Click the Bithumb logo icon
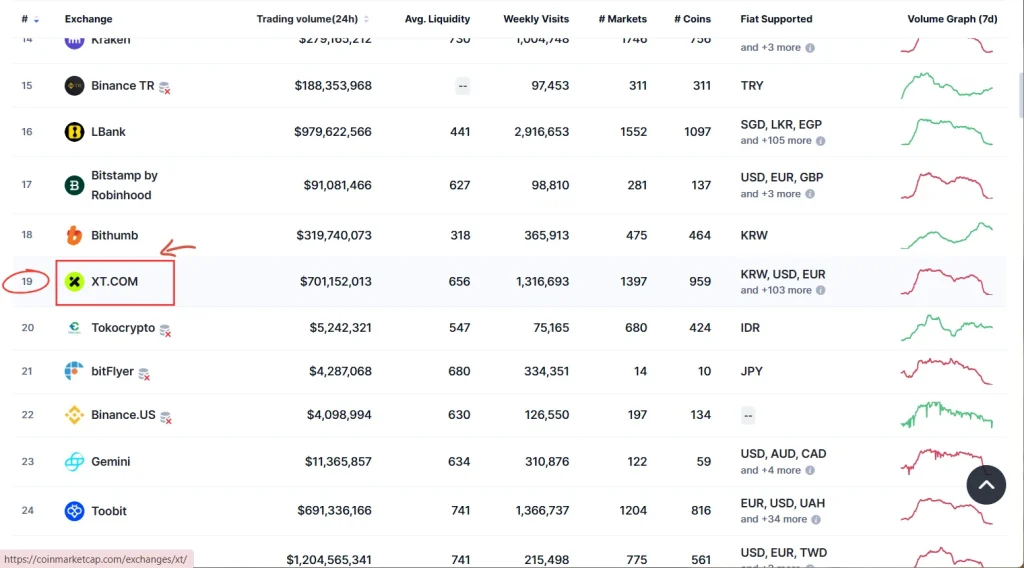The image size is (1024, 568). point(74,235)
